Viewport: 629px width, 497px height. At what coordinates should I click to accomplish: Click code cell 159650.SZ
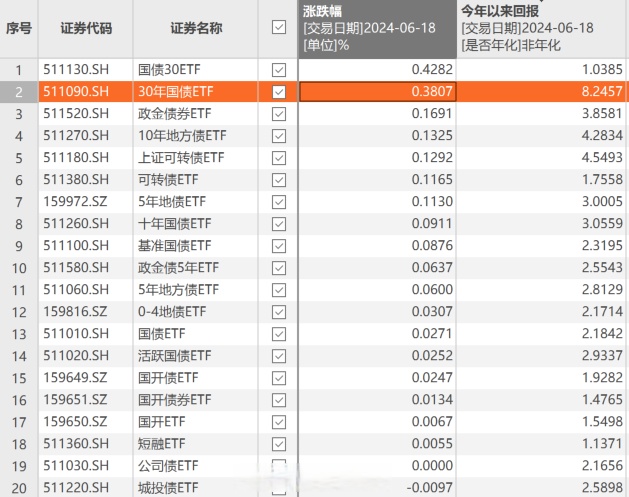click(85, 422)
